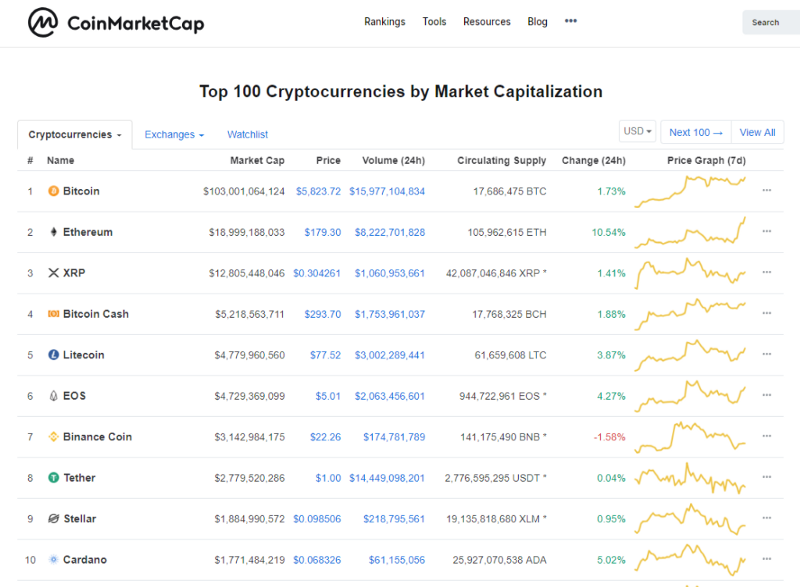800x587 pixels.
Task: Click the Litecoin blue coin icon
Action: (54, 354)
